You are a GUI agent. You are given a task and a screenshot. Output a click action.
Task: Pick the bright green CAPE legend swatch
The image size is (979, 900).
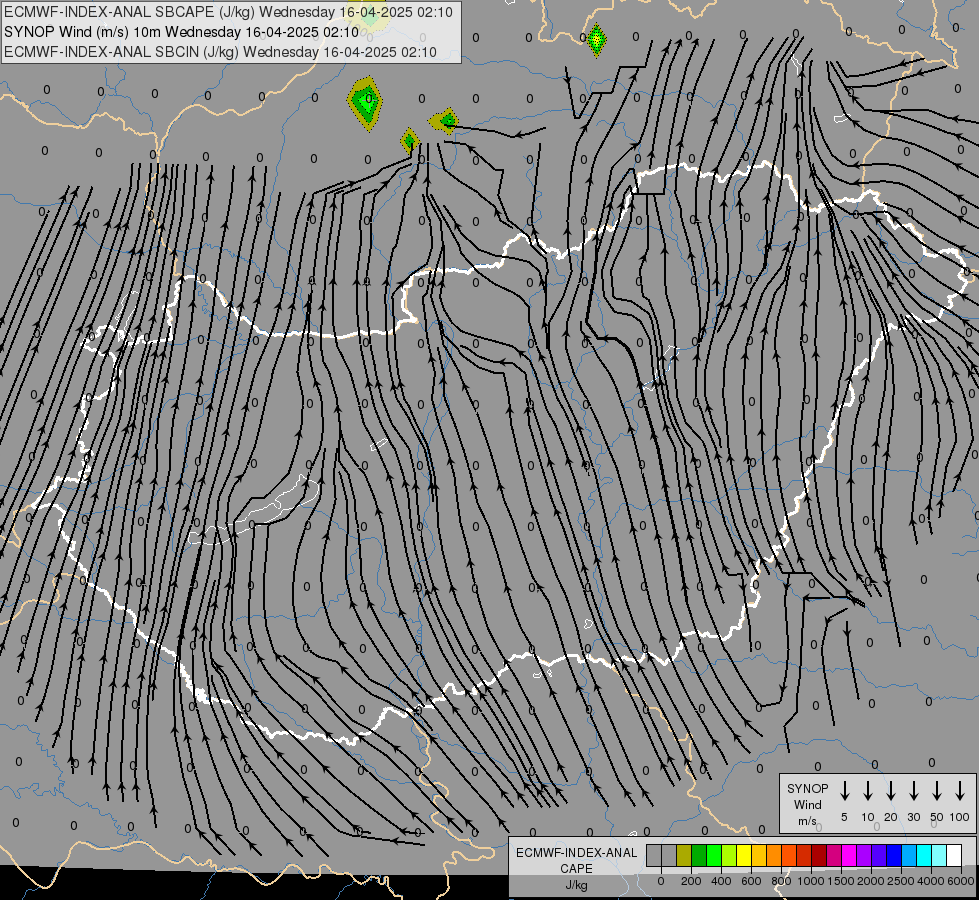[714, 855]
